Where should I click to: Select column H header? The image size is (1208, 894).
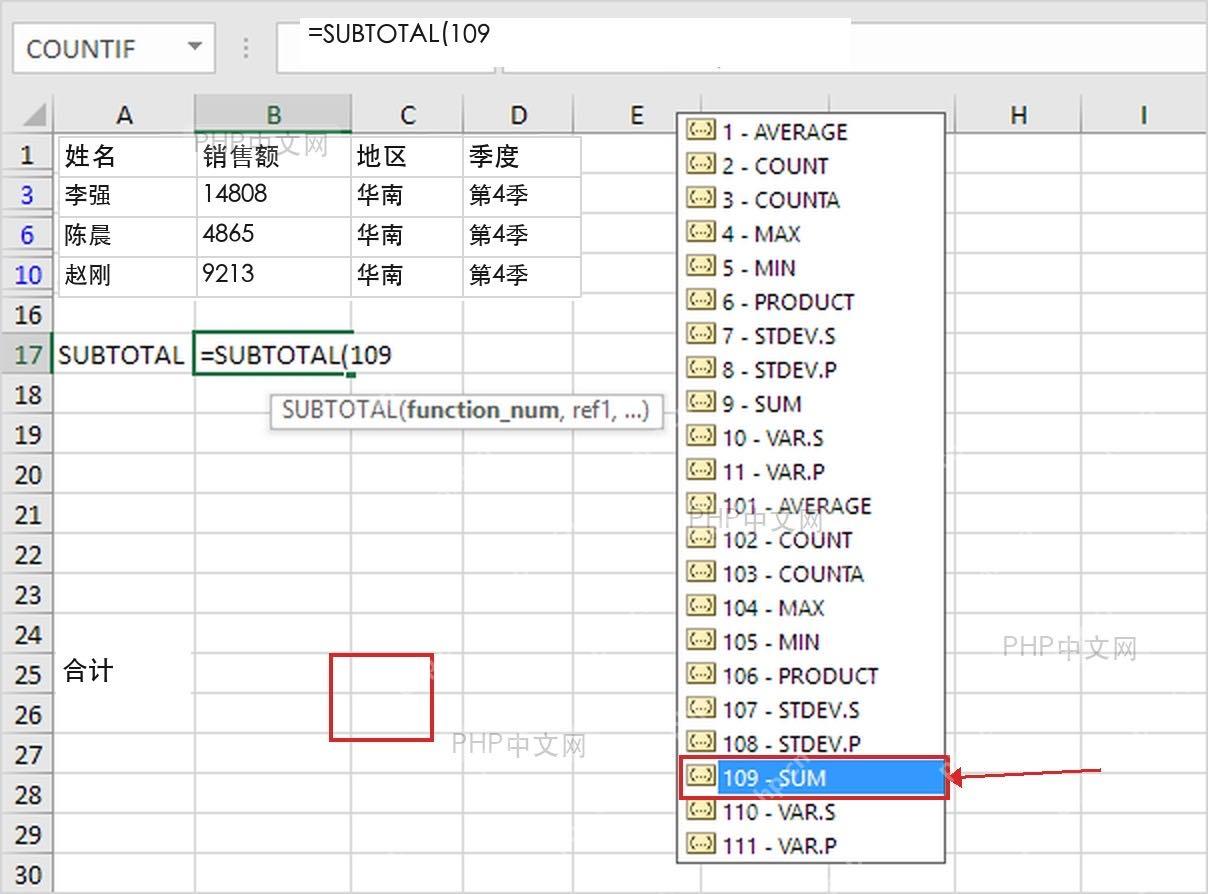[1018, 115]
